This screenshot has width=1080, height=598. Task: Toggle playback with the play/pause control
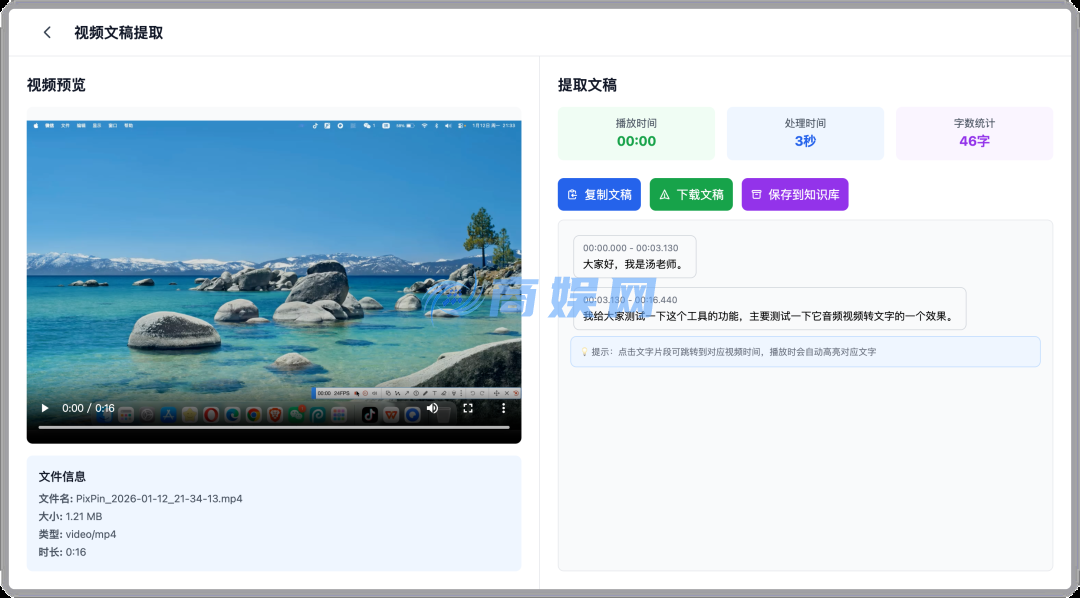(44, 408)
